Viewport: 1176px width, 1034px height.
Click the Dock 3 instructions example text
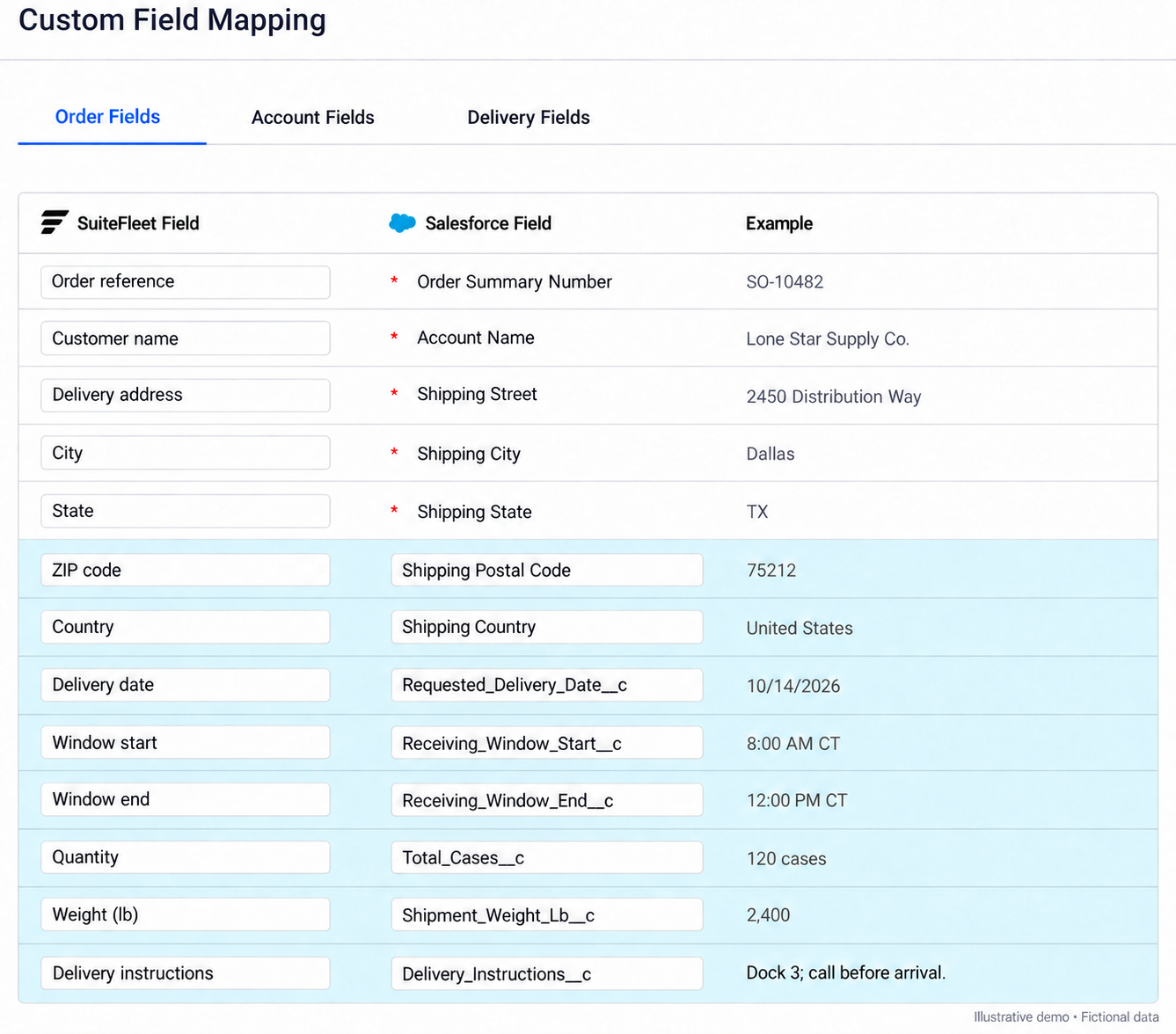[x=846, y=972]
